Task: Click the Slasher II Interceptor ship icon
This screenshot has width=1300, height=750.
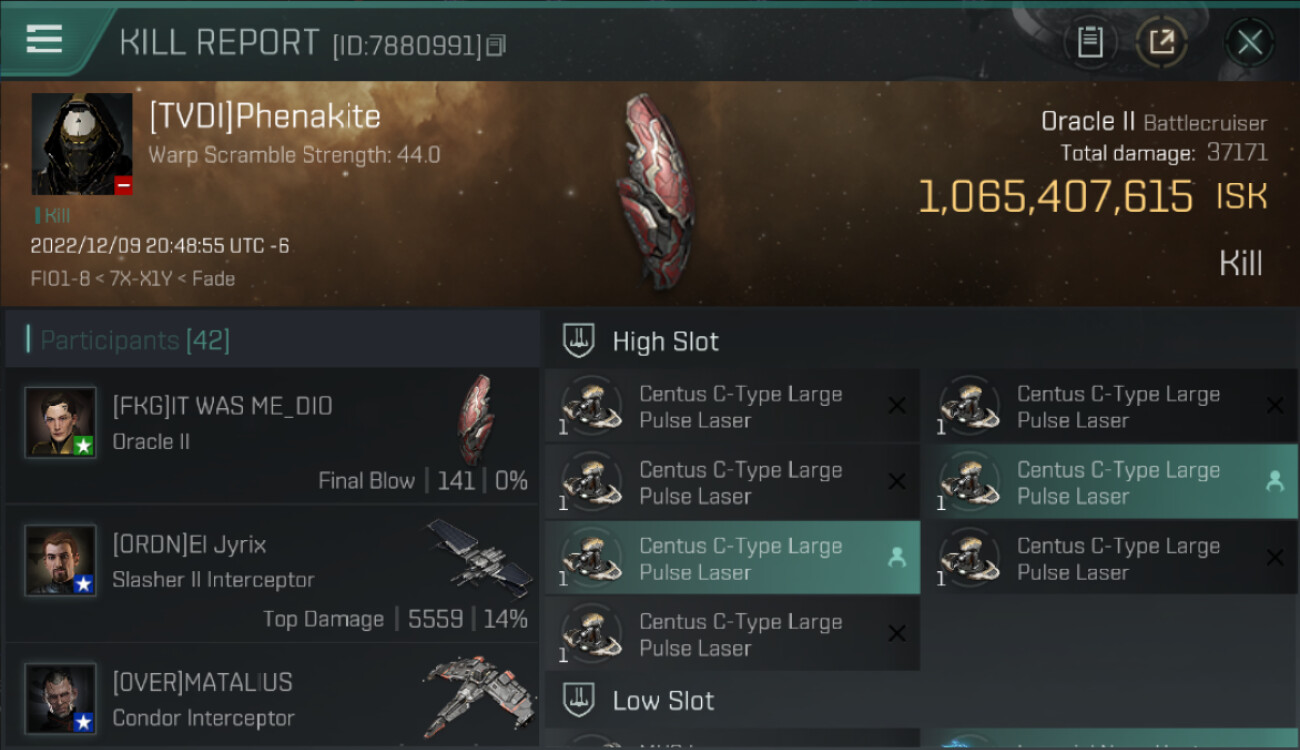Action: point(479,558)
